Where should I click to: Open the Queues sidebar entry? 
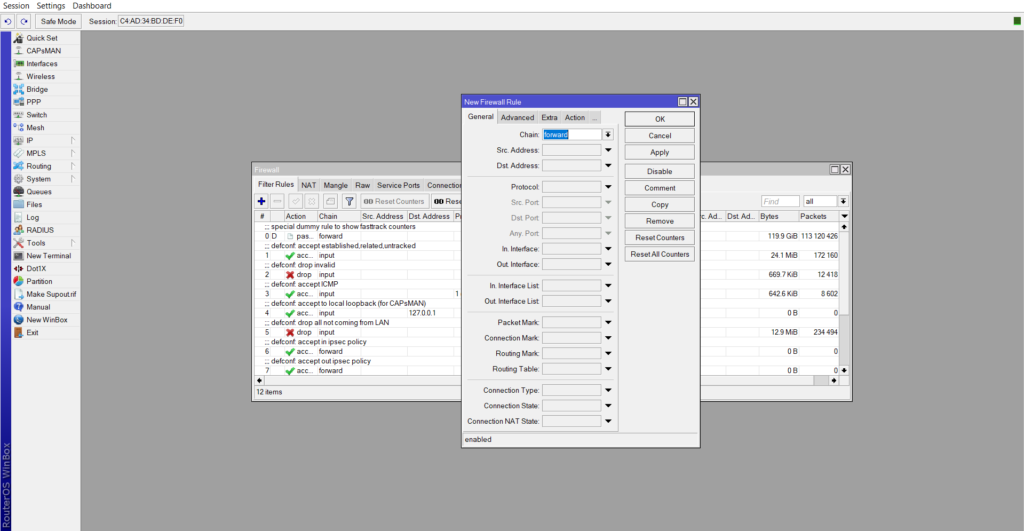tap(39, 191)
